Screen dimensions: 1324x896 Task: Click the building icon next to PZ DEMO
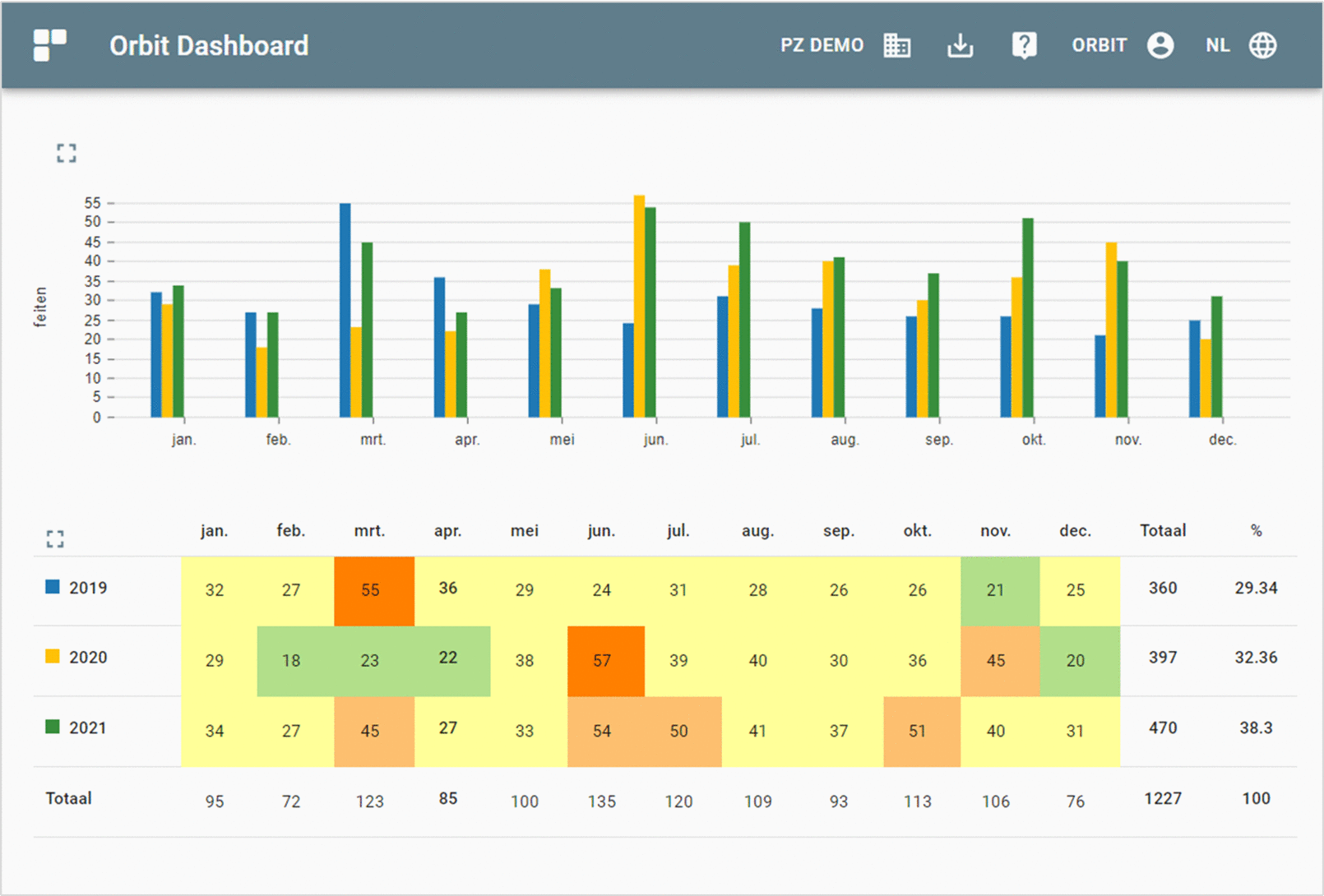click(x=897, y=45)
